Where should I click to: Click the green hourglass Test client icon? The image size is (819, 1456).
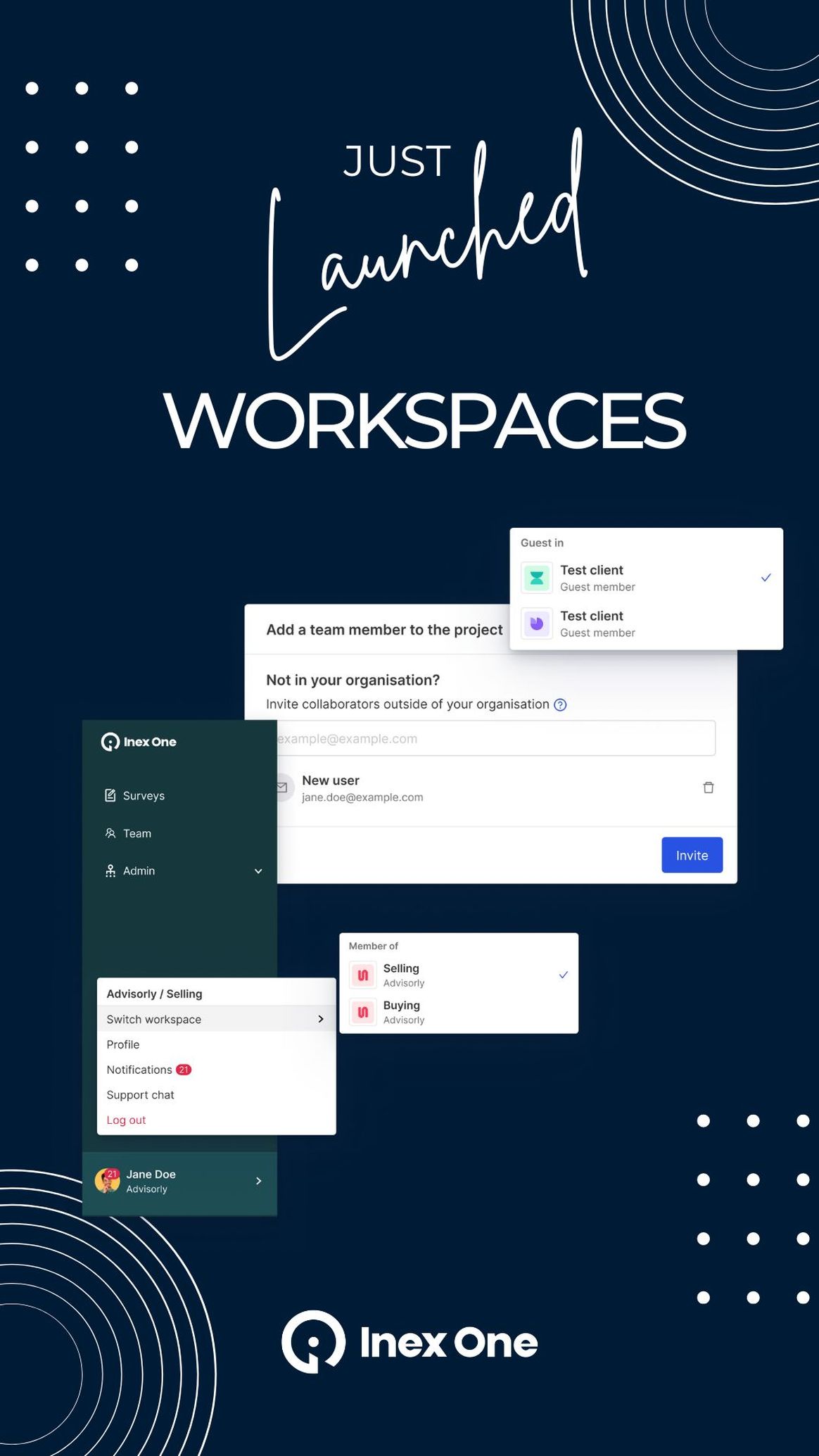click(537, 578)
